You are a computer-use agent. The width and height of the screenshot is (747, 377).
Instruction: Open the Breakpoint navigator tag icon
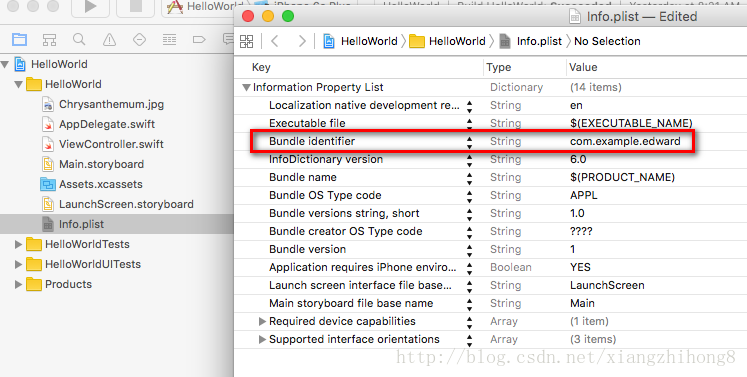point(199,40)
